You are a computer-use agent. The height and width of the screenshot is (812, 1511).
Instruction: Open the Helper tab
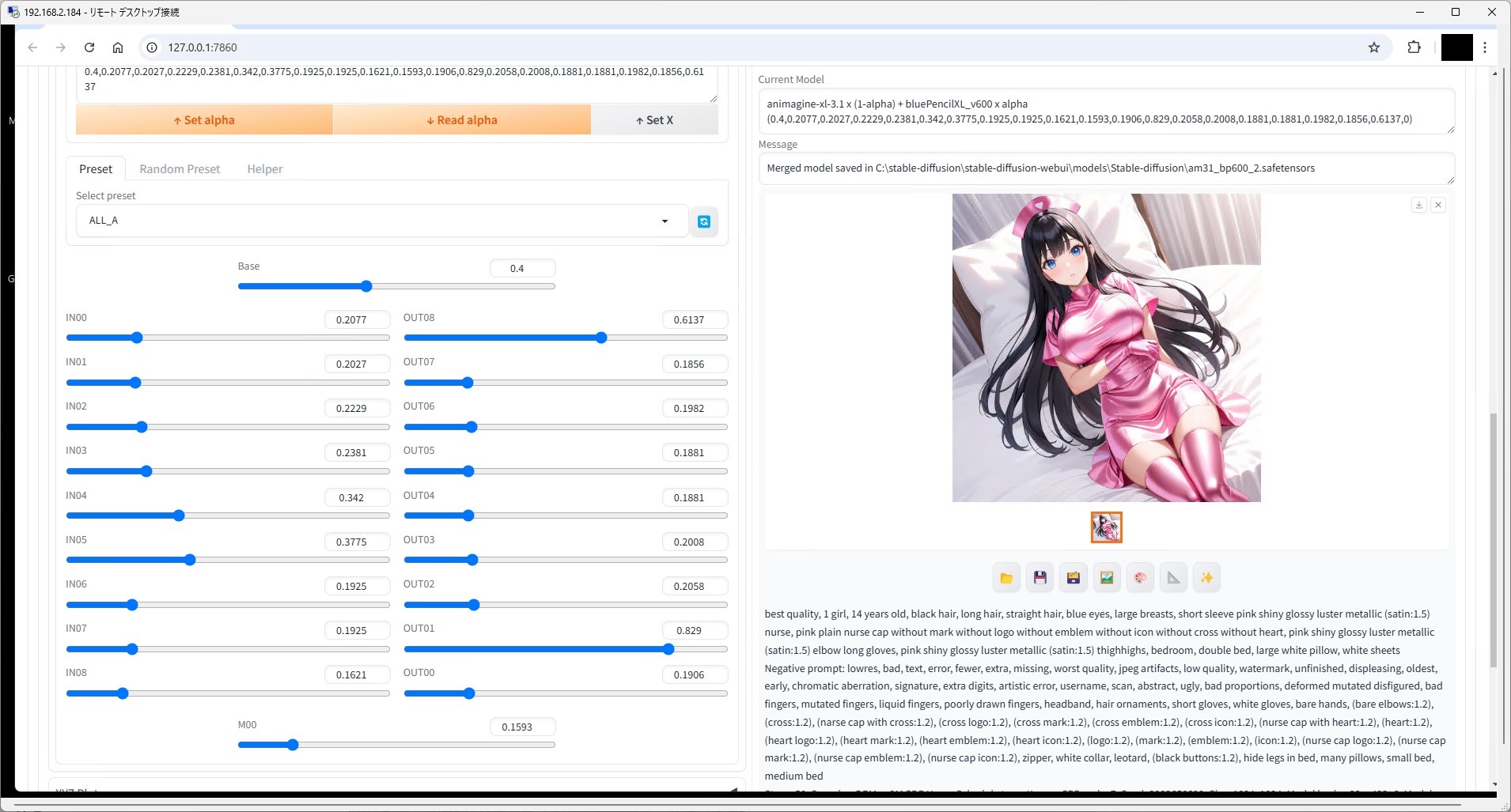pos(264,168)
